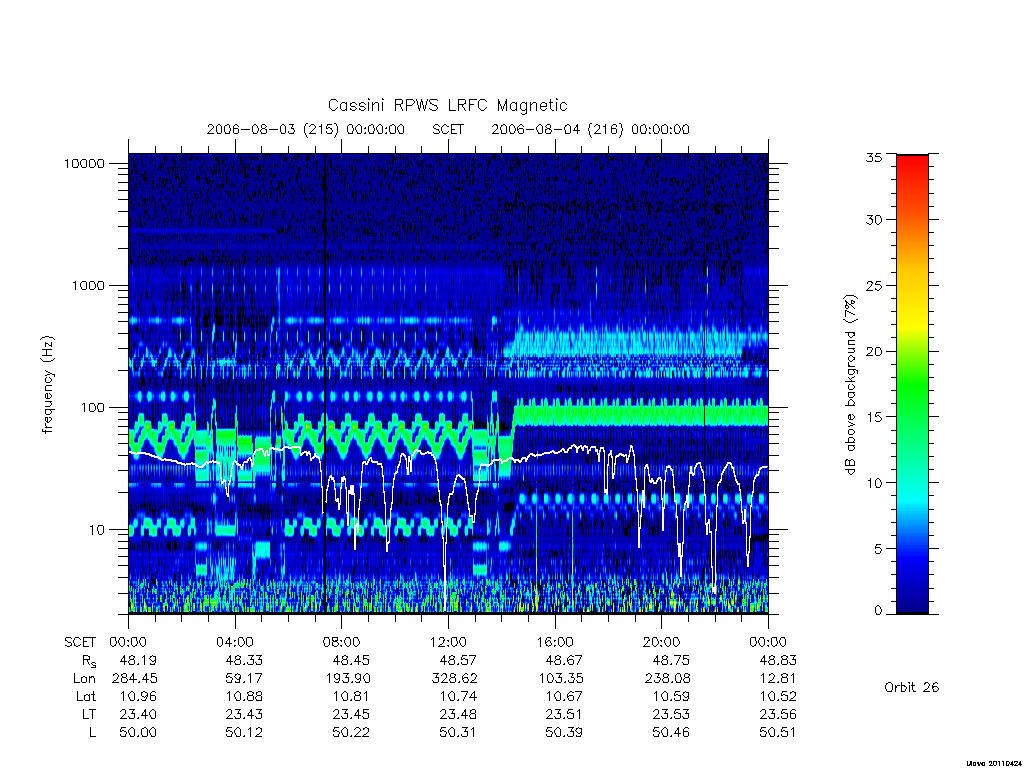
Task: Click the 'LT' row header
Action: pyautogui.click(x=88, y=714)
